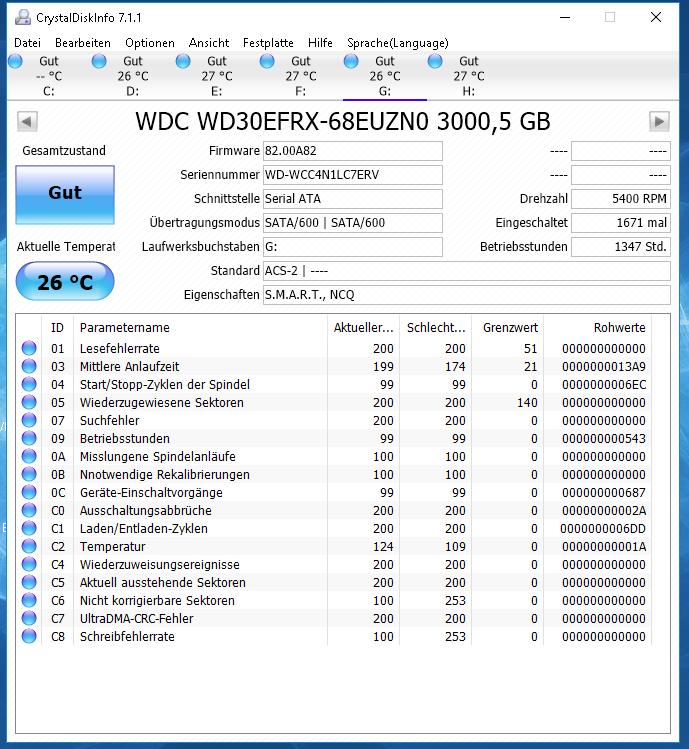
Task: Click the CrystalDiskInfo title bar icon
Action: (x=22, y=18)
